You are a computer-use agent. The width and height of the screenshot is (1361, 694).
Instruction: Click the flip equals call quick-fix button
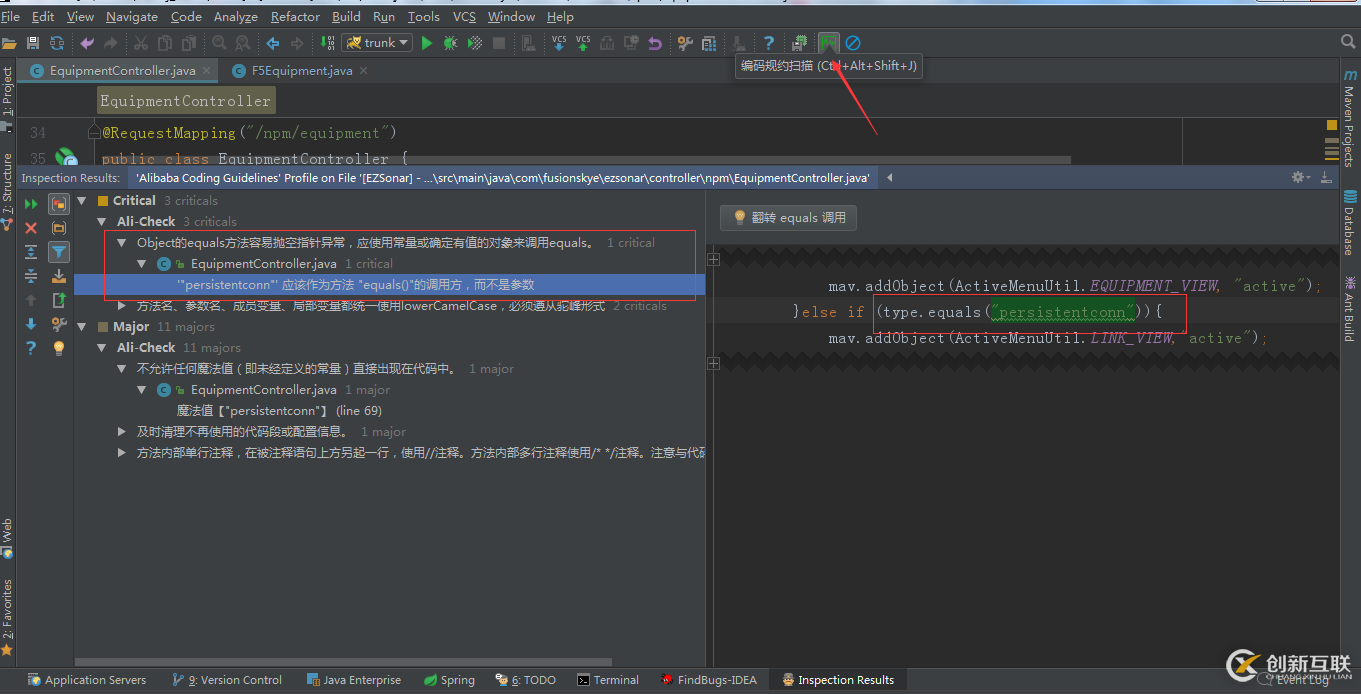point(788,217)
